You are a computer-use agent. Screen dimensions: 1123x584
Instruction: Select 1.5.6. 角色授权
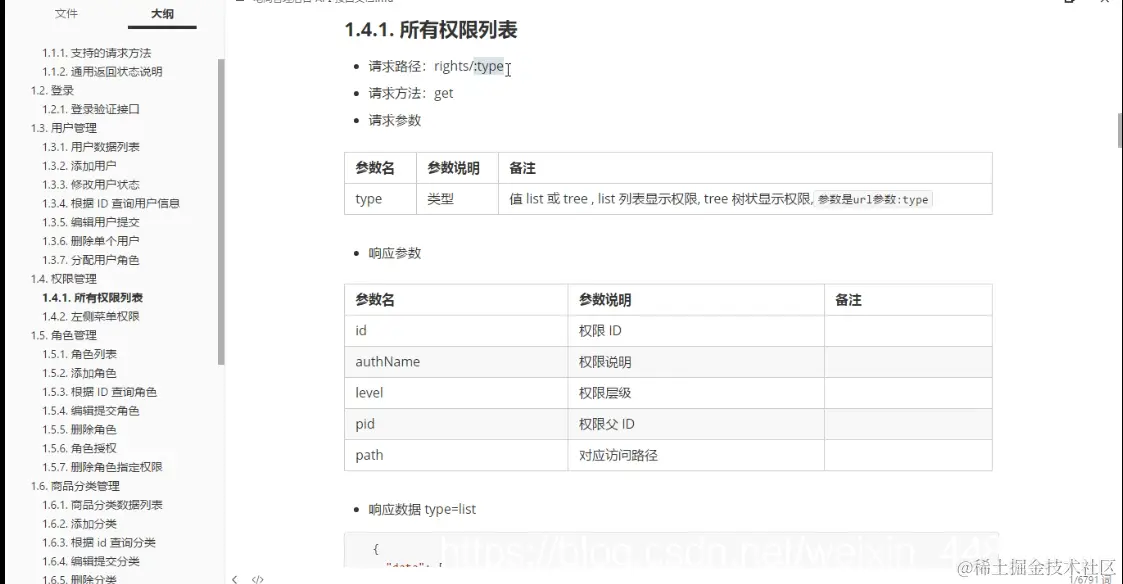pos(77,448)
